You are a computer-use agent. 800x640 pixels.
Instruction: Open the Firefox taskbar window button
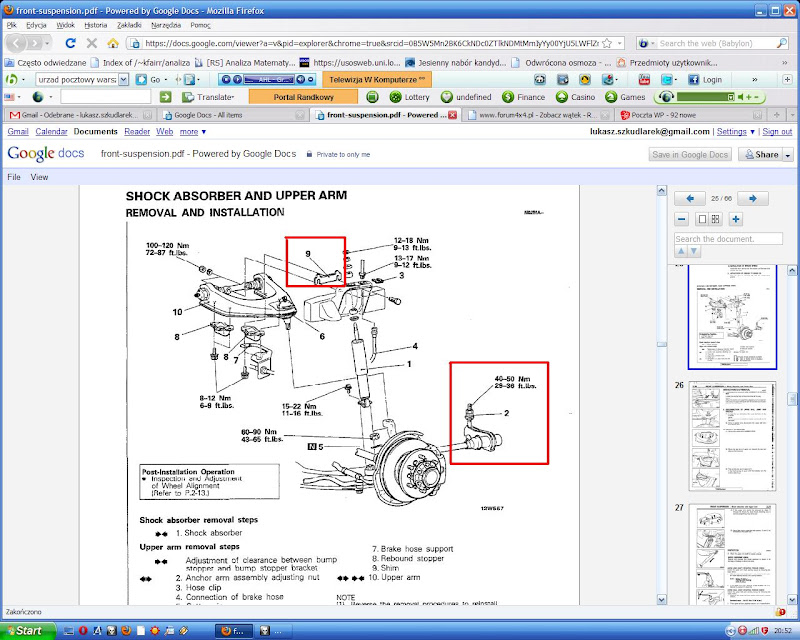click(235, 631)
